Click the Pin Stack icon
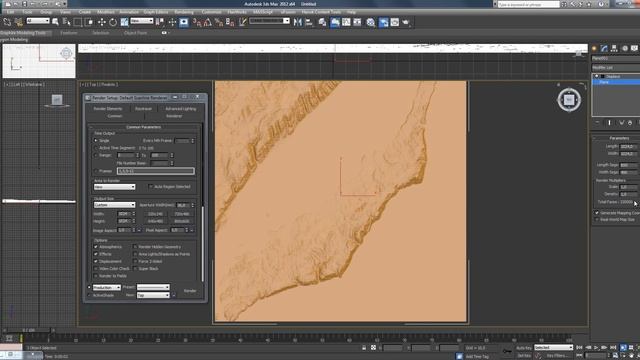This screenshot has width=640, height=360. (597, 122)
